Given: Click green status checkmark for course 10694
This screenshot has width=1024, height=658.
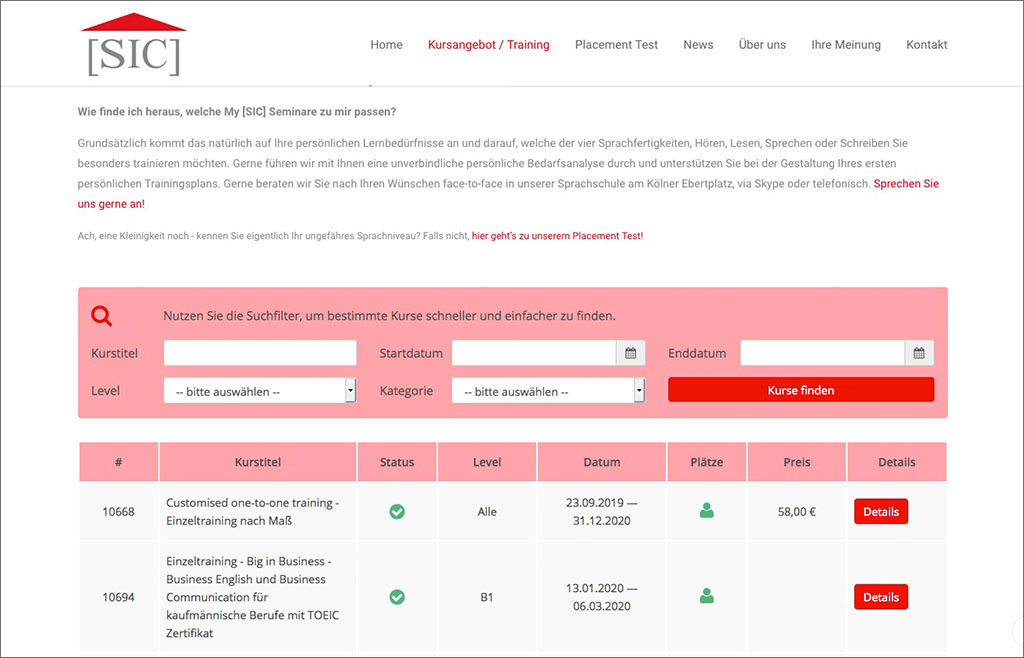Looking at the screenshot, I should (397, 597).
